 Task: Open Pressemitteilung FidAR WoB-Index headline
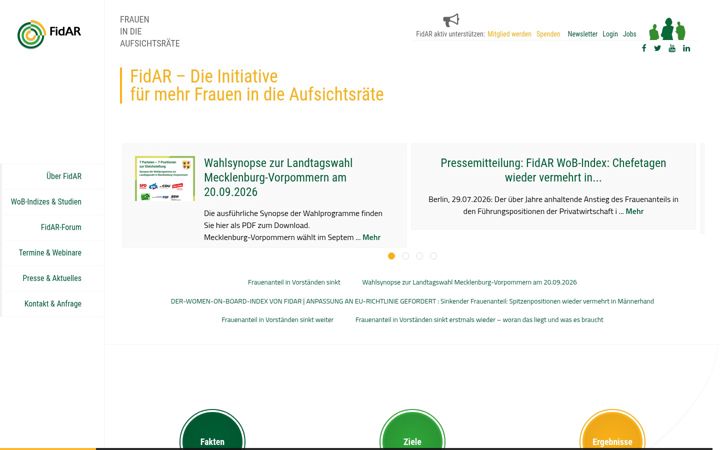[x=553, y=170]
